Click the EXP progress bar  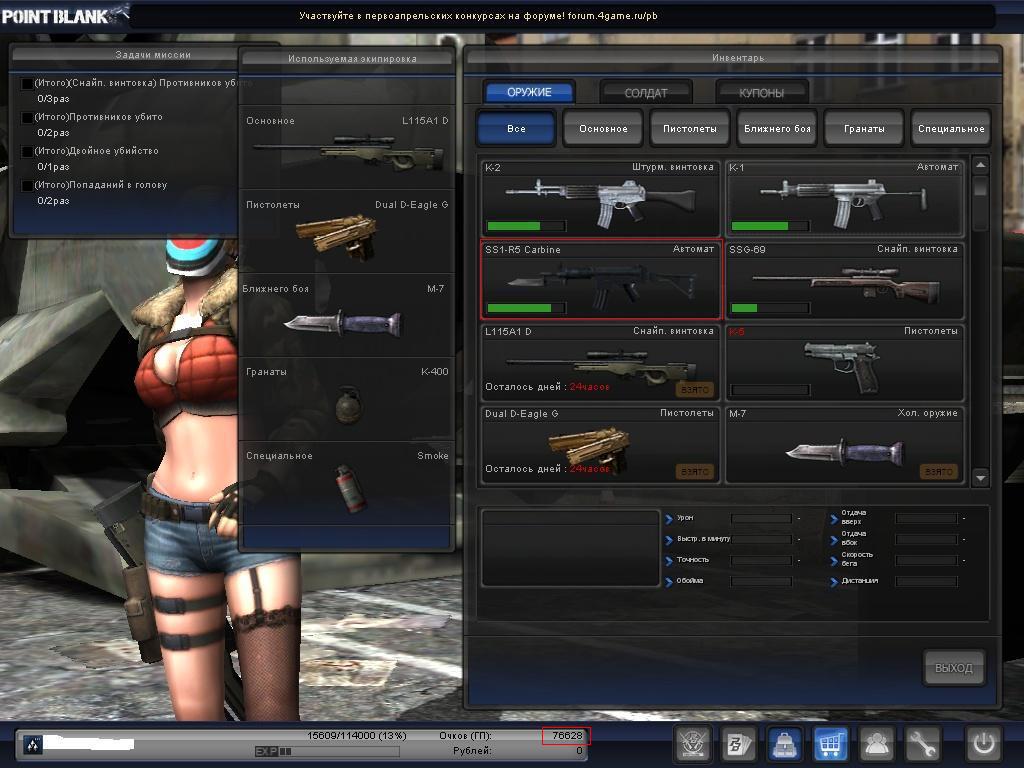(x=327, y=752)
